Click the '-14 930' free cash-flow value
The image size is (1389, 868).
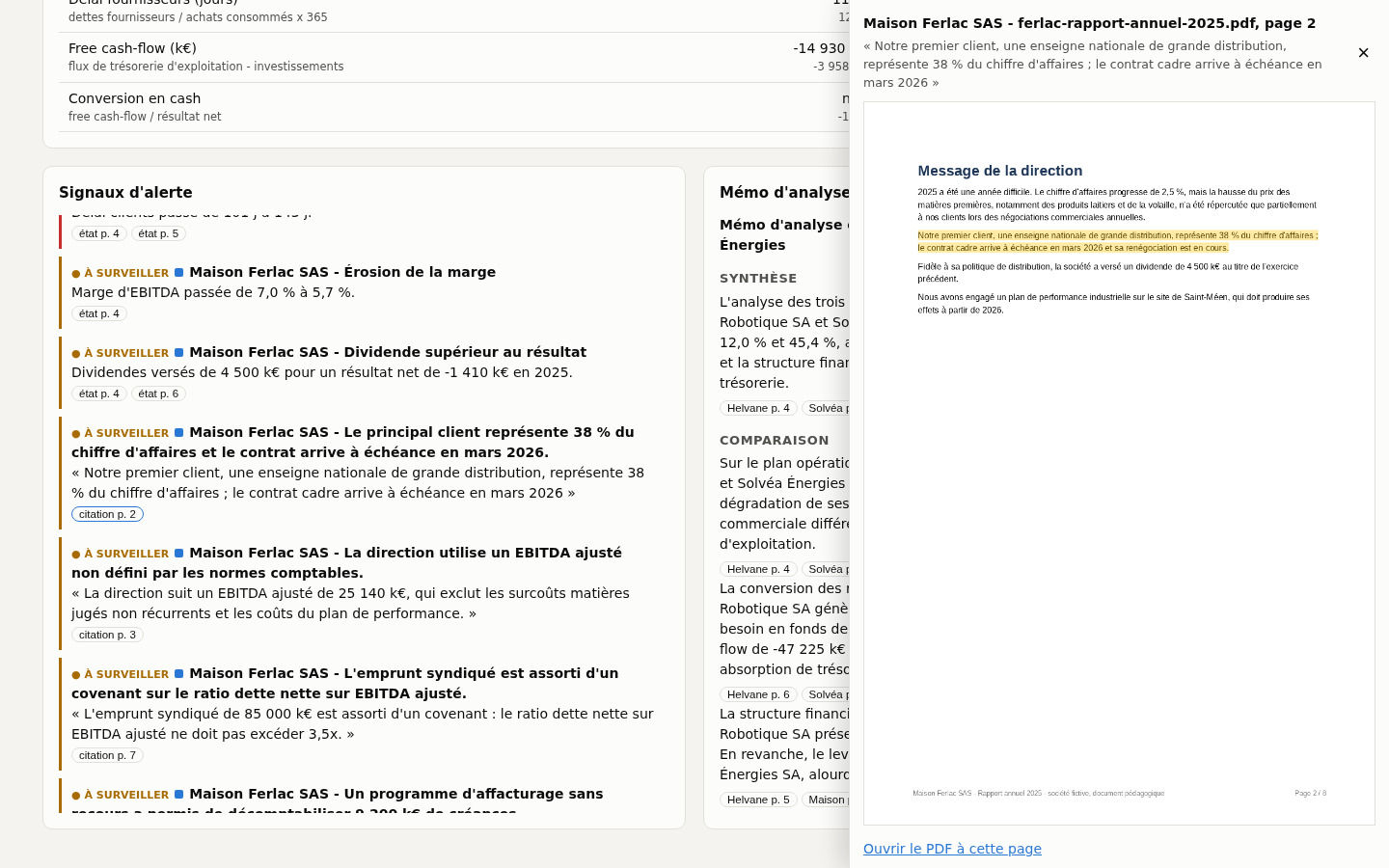coord(819,48)
